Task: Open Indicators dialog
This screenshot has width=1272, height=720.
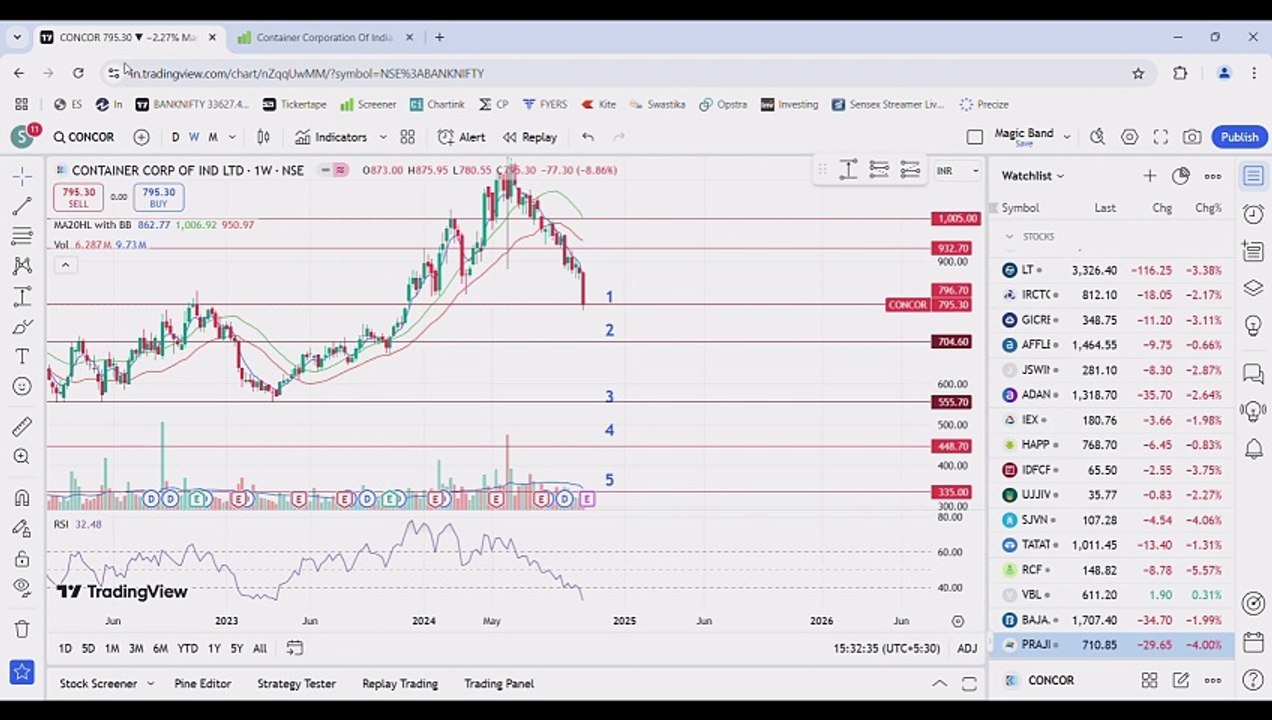Action: tap(331, 137)
